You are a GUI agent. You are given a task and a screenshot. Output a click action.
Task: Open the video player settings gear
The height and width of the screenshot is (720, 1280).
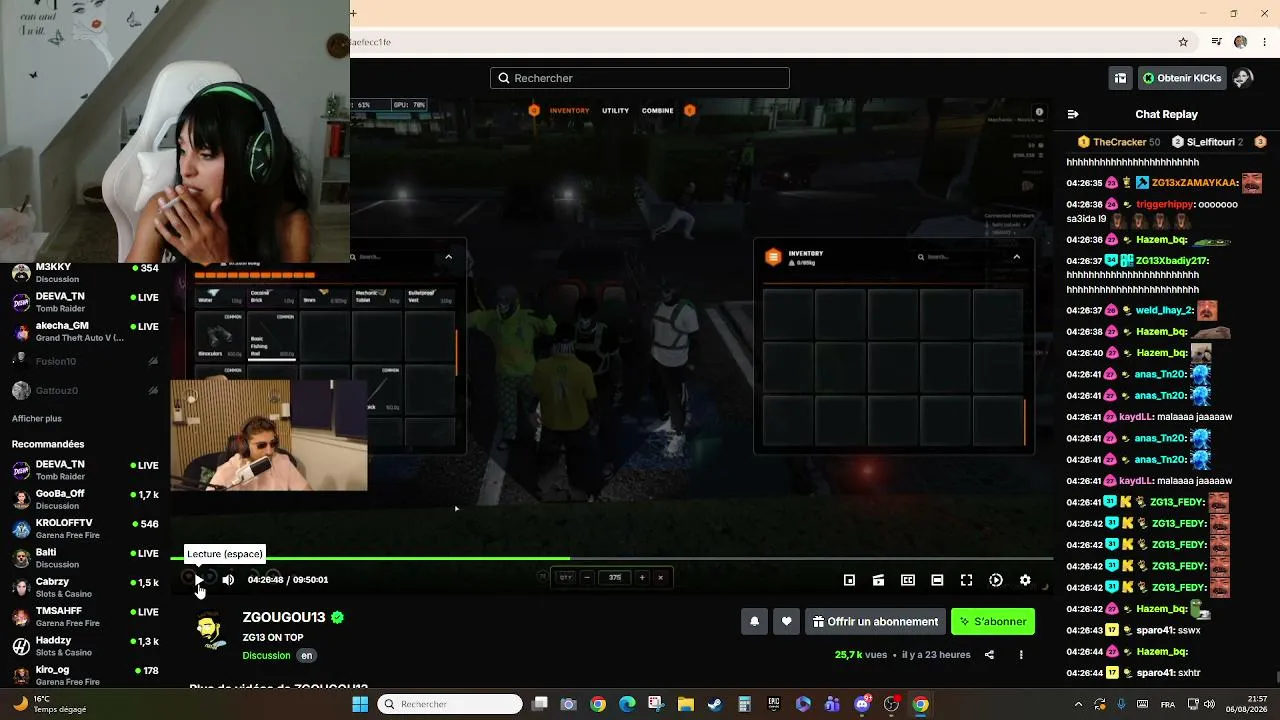tap(1025, 580)
